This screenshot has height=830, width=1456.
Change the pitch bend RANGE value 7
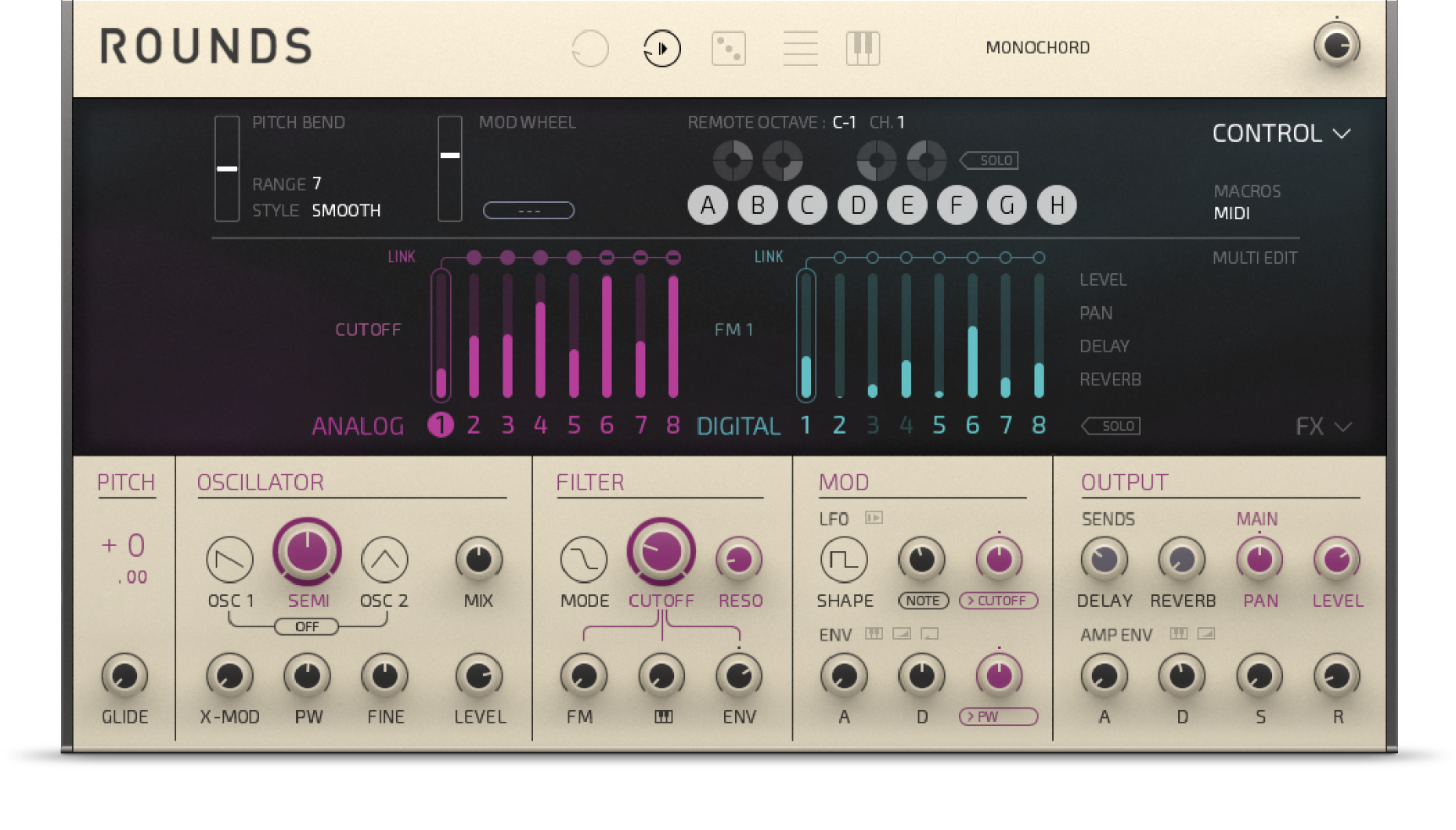click(x=317, y=183)
